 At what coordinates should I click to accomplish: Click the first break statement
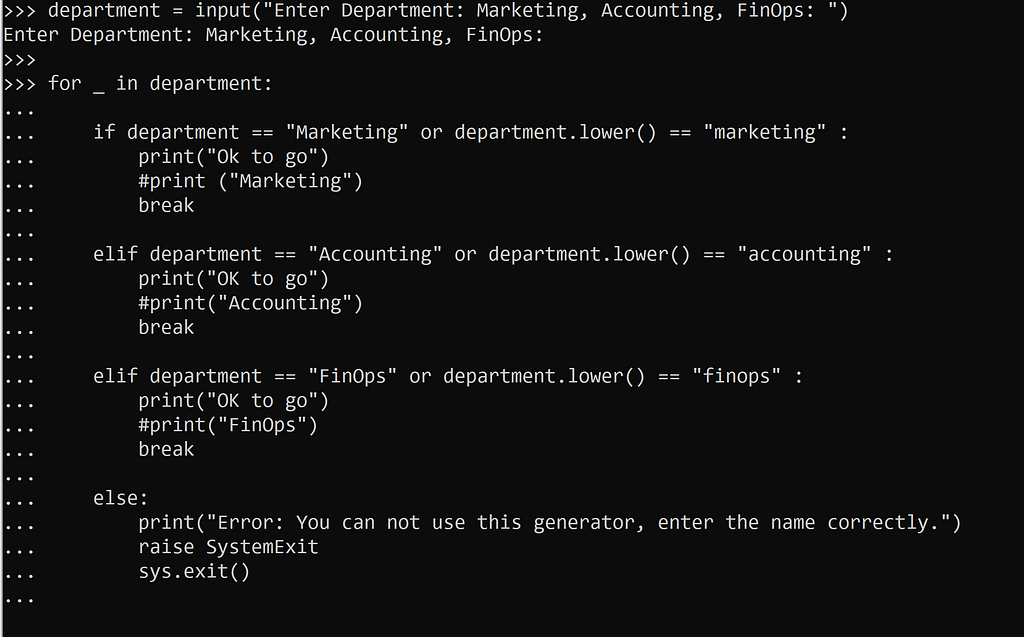click(166, 205)
